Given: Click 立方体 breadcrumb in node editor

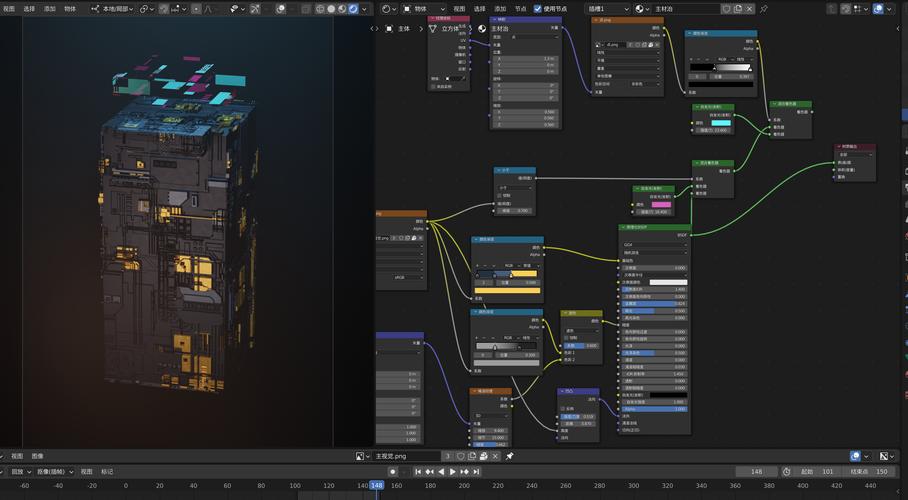Looking at the screenshot, I should point(451,28).
